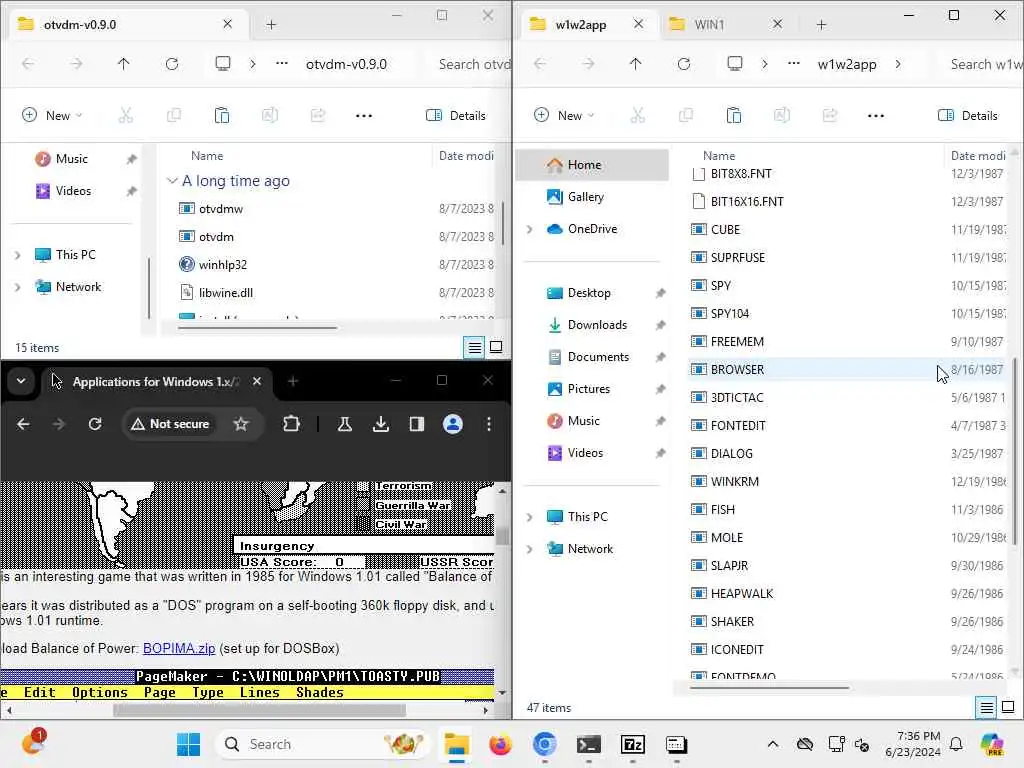The height and width of the screenshot is (768, 1024).
Task: Click Not secure site info button
Action: tap(170, 424)
